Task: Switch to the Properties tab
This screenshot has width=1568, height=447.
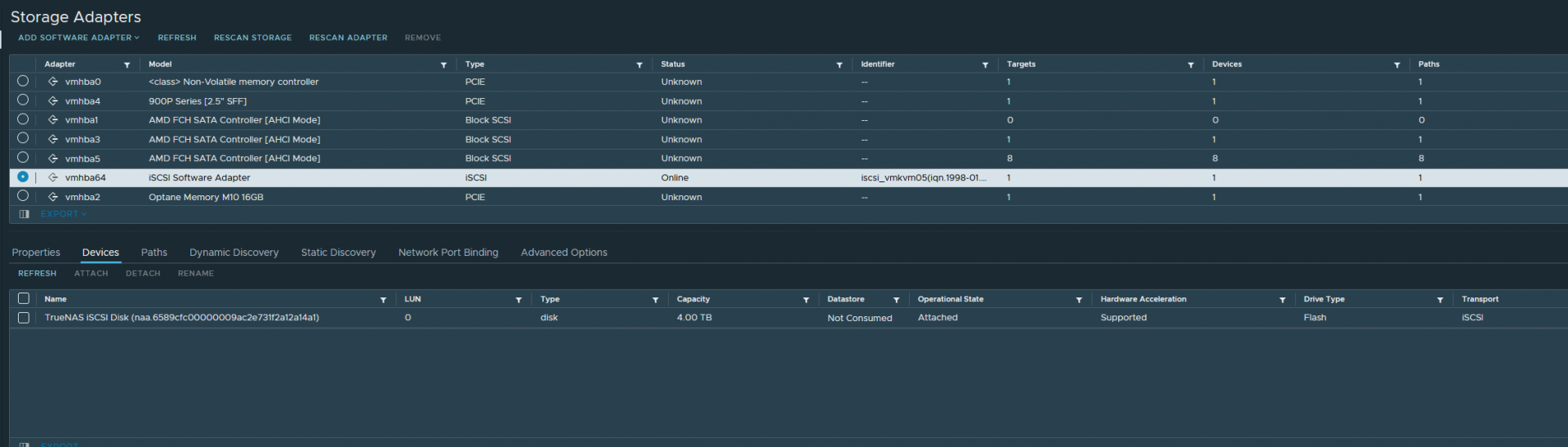Action: tap(36, 253)
